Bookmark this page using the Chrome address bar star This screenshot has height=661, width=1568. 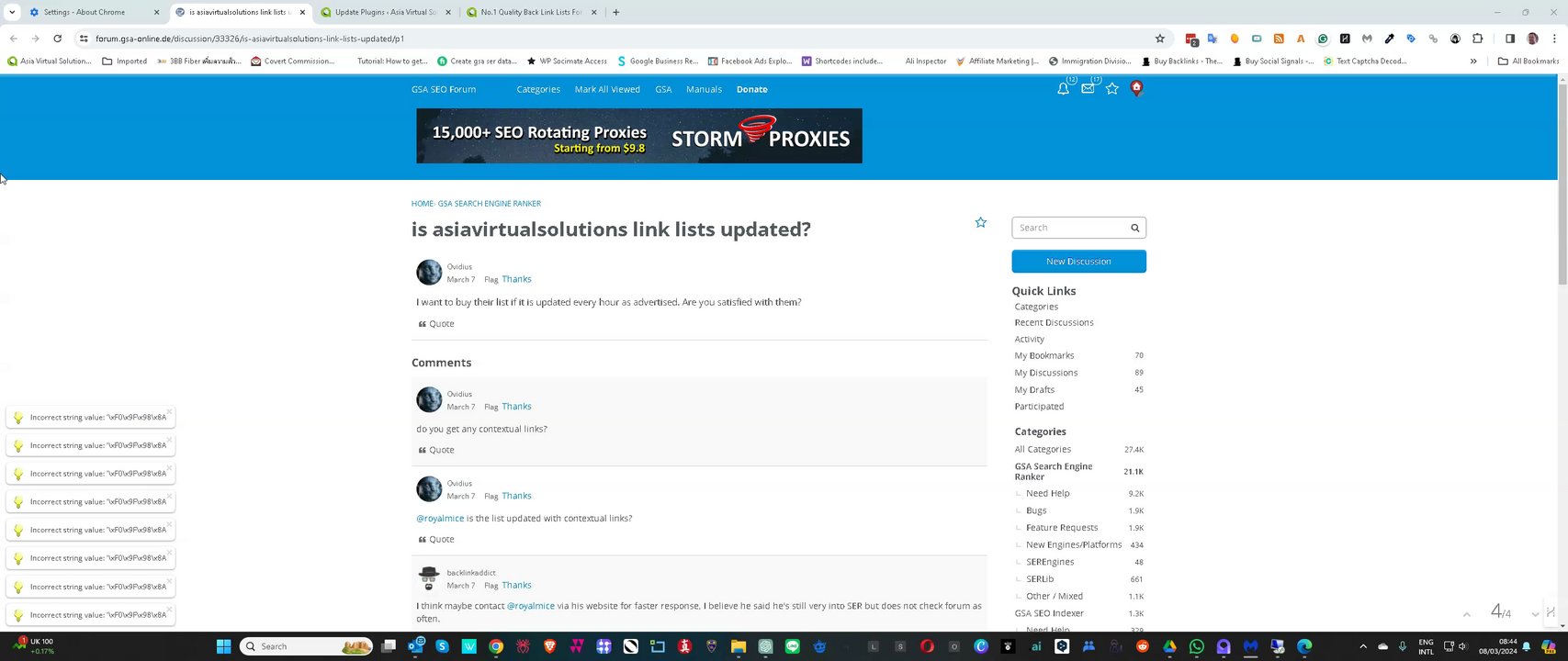tap(1159, 39)
